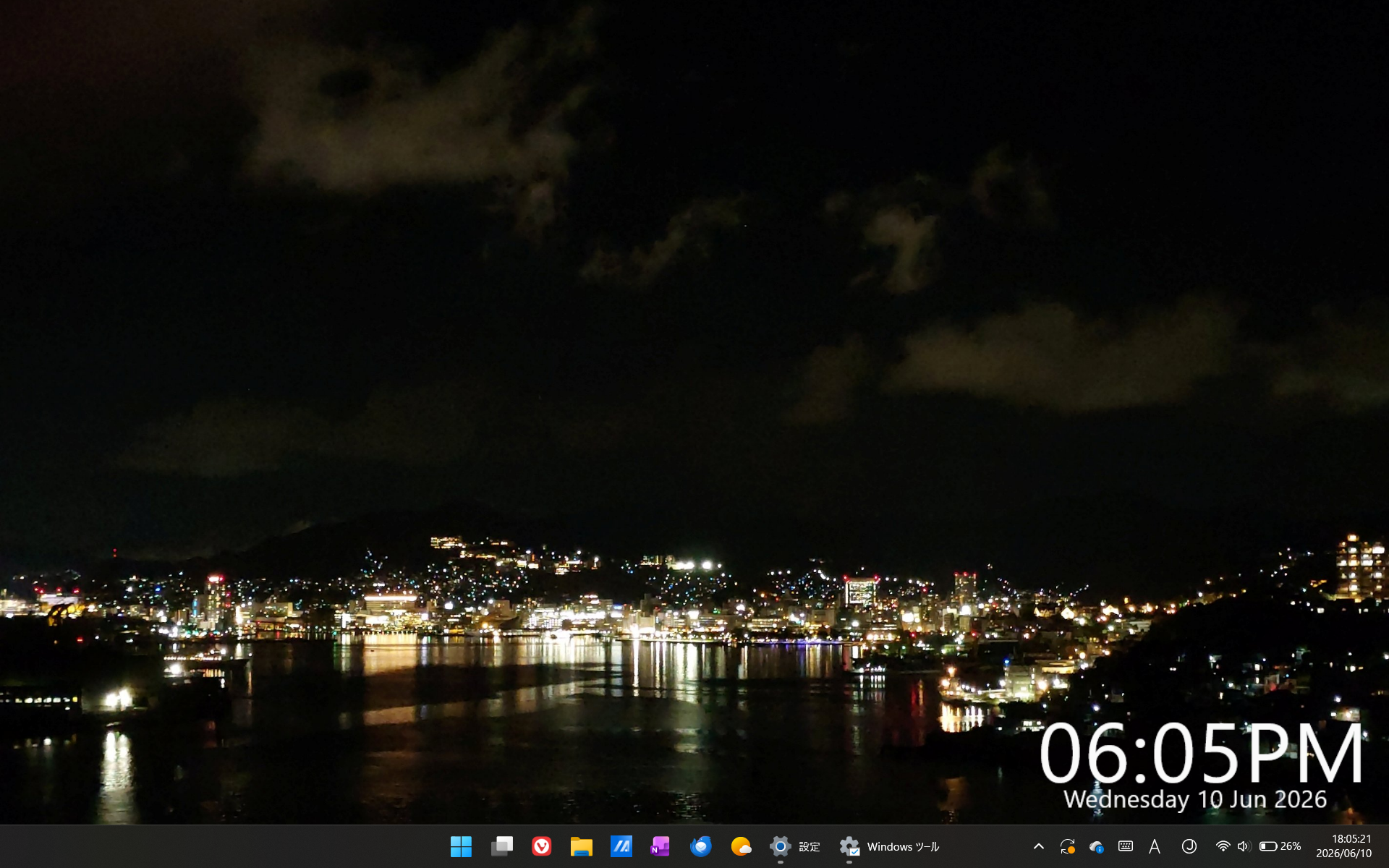1389x868 pixels.
Task: Open the OneDrive cloud tray icon
Action: click(x=1096, y=846)
